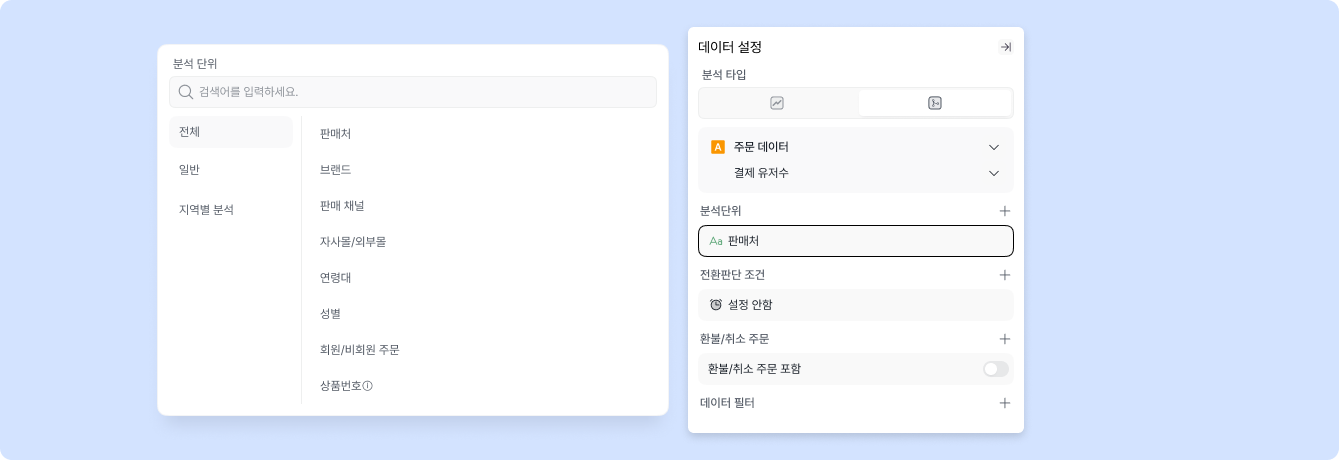Click the 설정 안함 condition field
This screenshot has height=460, width=1339.
coord(855,305)
